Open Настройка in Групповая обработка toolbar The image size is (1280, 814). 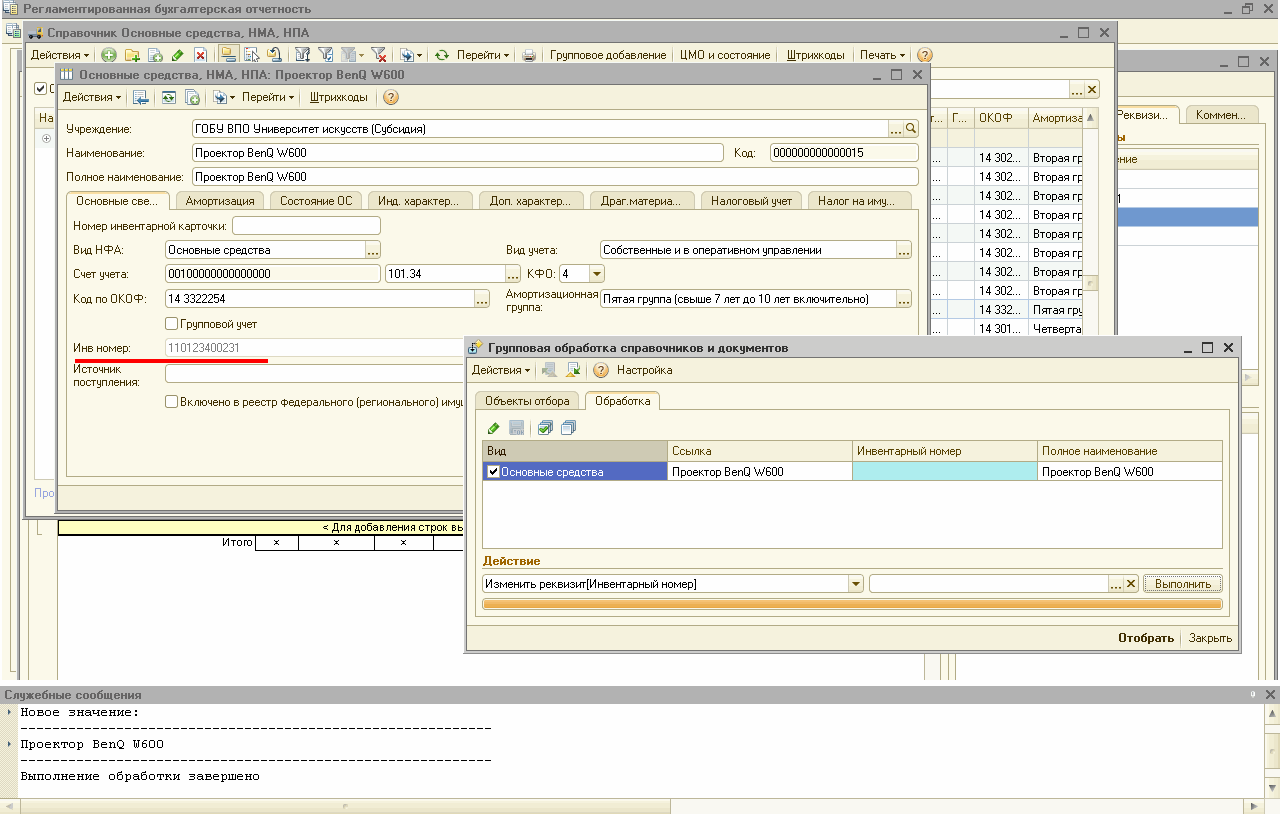[x=644, y=370]
